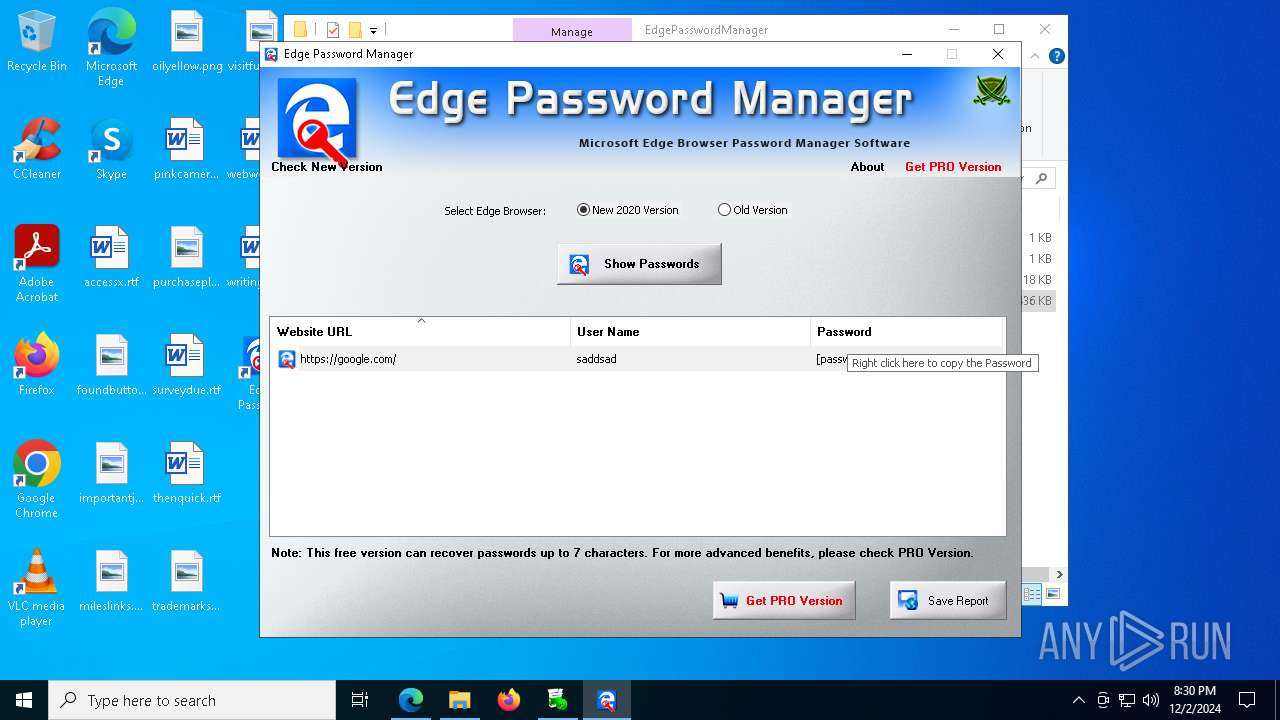1280x720 pixels.
Task: Switch to Edge Password Manager taskbar icon
Action: 606,700
